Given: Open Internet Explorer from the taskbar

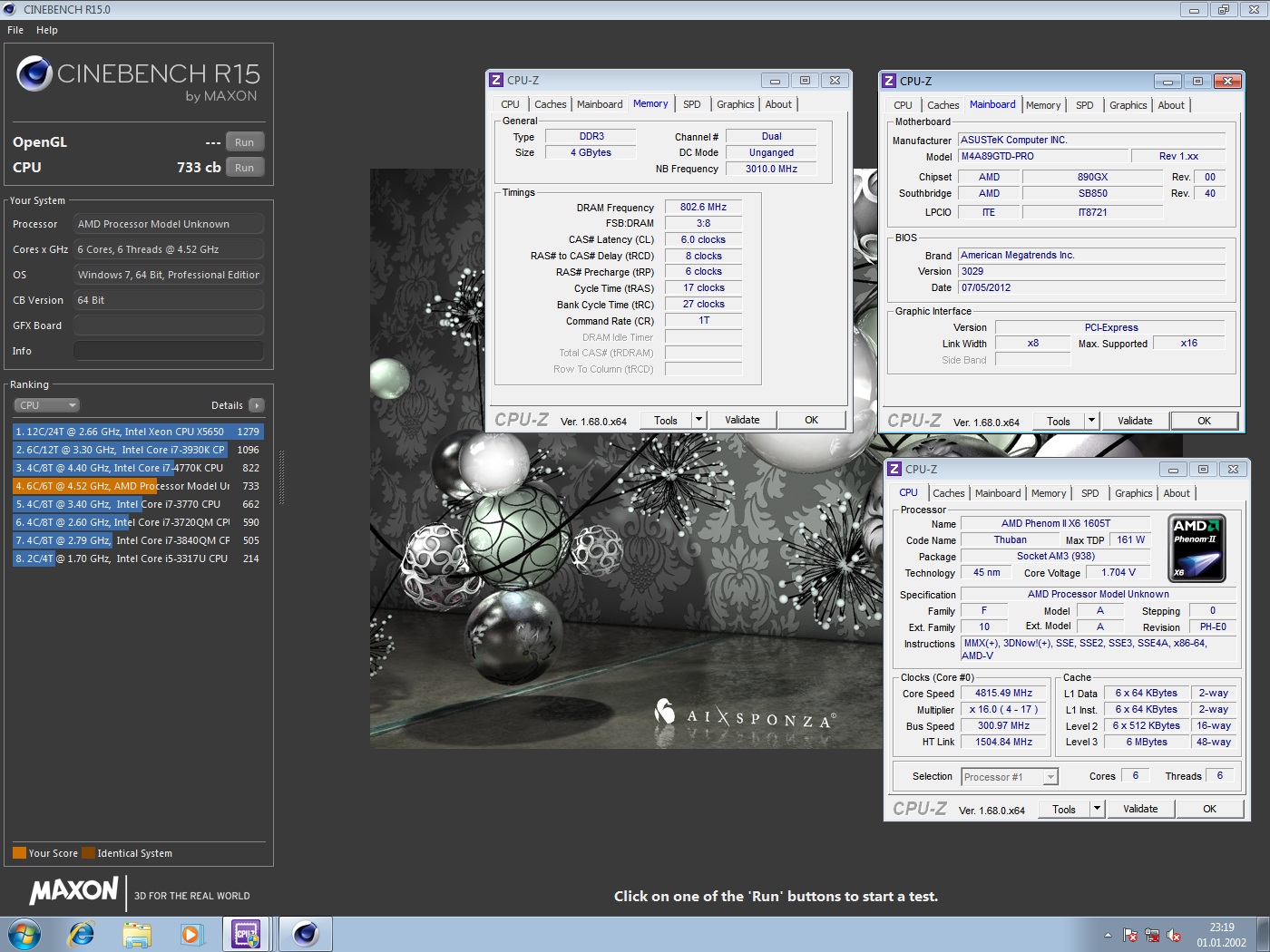Looking at the screenshot, I should [x=82, y=934].
